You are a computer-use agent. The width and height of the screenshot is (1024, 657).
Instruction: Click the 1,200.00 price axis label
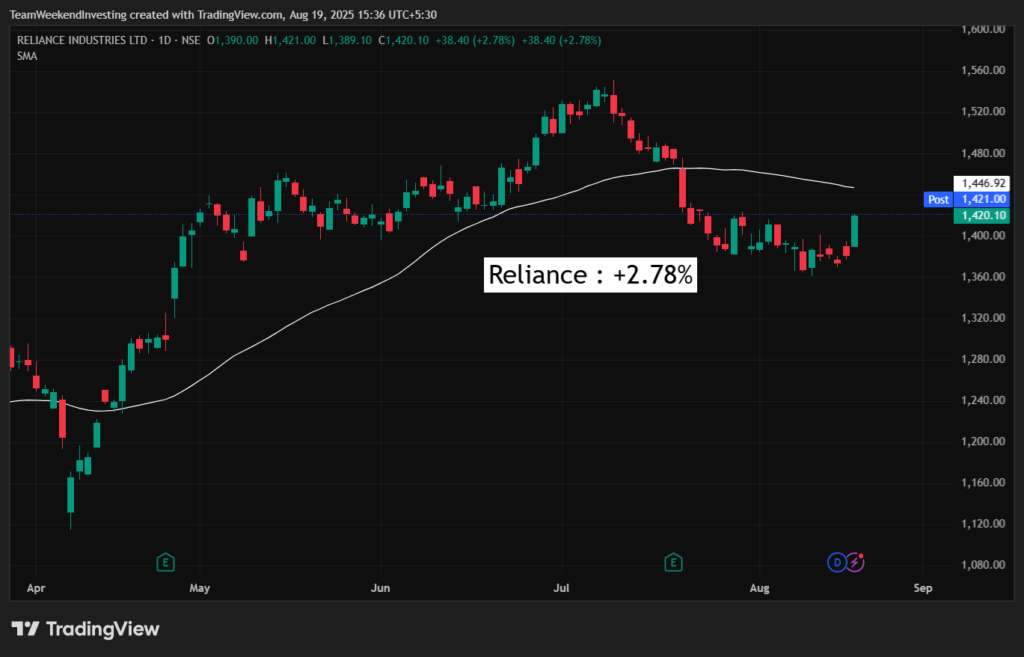pyautogui.click(x=983, y=441)
